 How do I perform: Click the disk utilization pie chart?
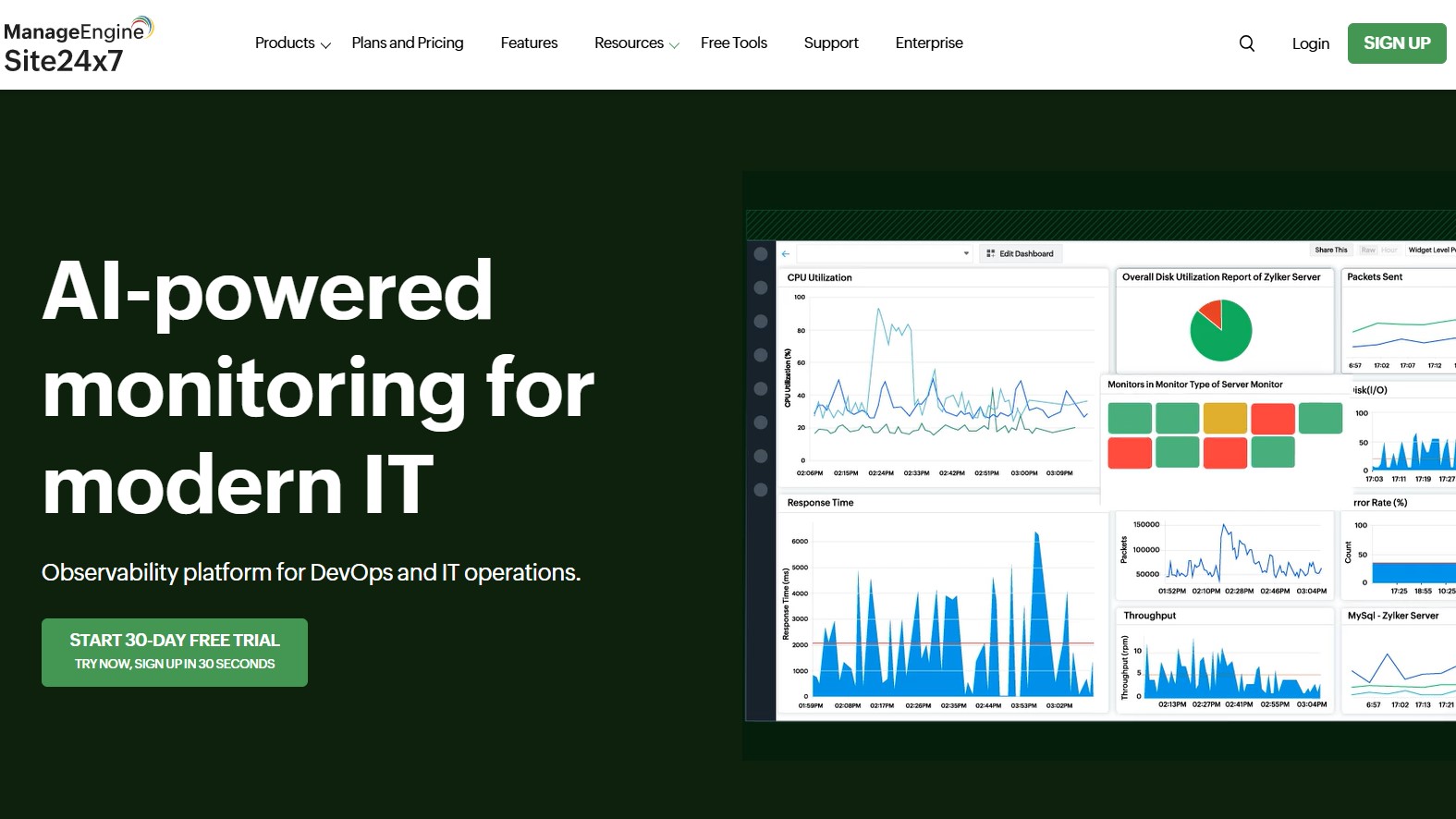(x=1220, y=330)
